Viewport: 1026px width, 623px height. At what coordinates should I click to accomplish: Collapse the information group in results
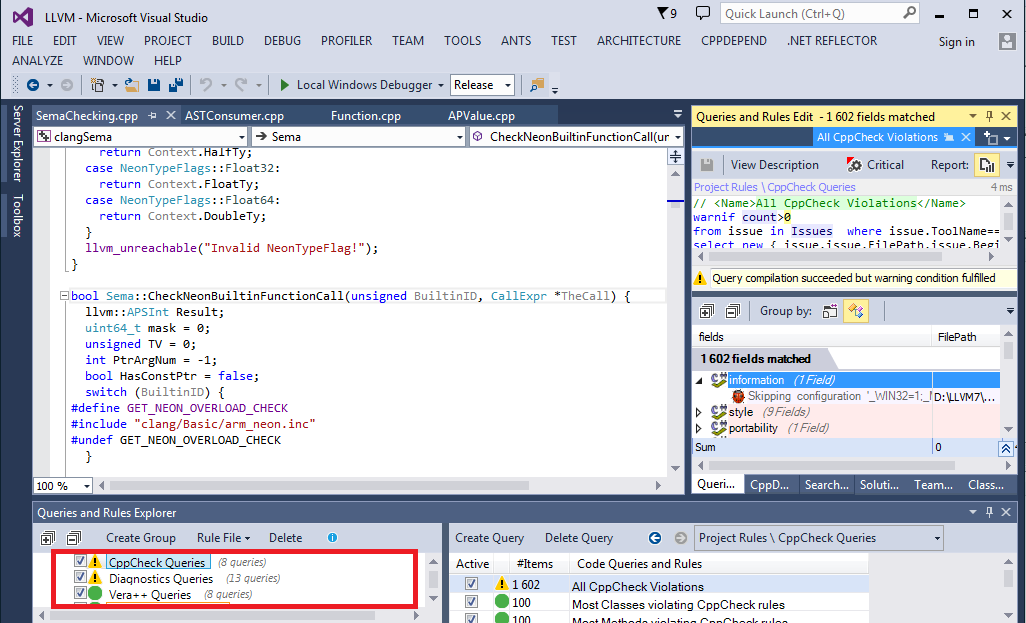pyautogui.click(x=699, y=380)
